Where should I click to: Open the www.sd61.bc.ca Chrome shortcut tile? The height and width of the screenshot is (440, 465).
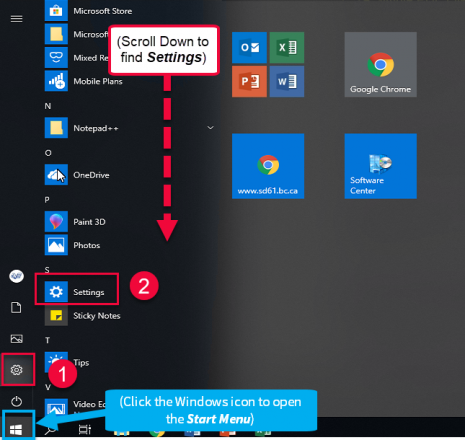tap(268, 166)
